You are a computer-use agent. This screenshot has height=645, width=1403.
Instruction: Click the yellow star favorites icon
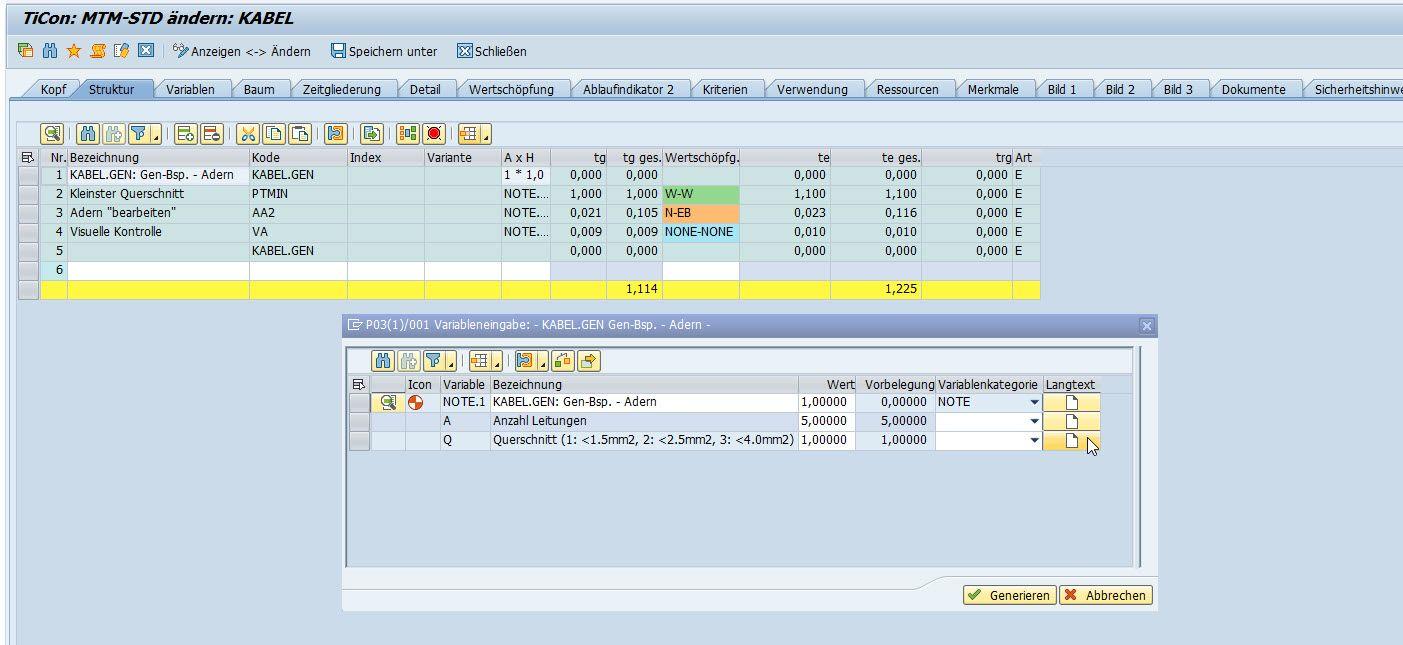pos(74,51)
